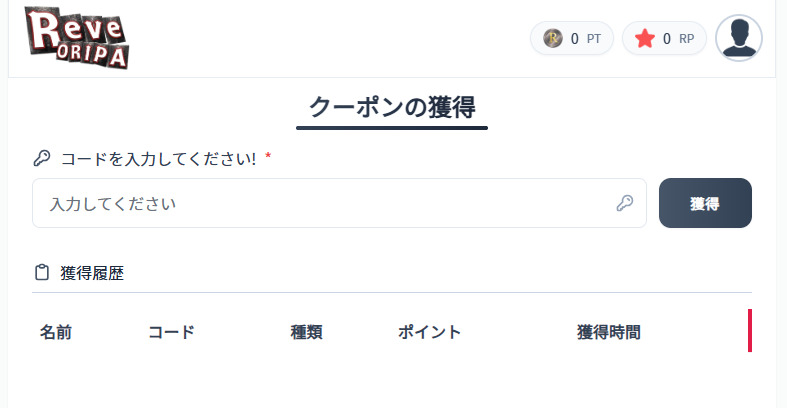
Task: Click the Reve ORIPA logo
Action: [x=77, y=38]
